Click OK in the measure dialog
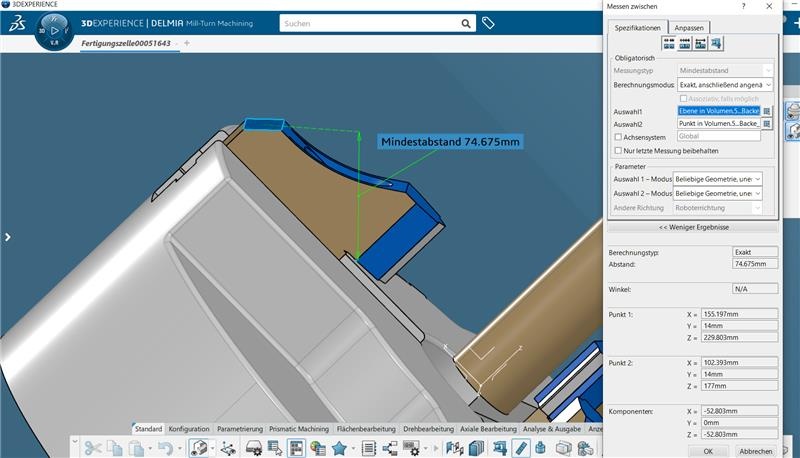The height and width of the screenshot is (458, 800). (x=708, y=451)
